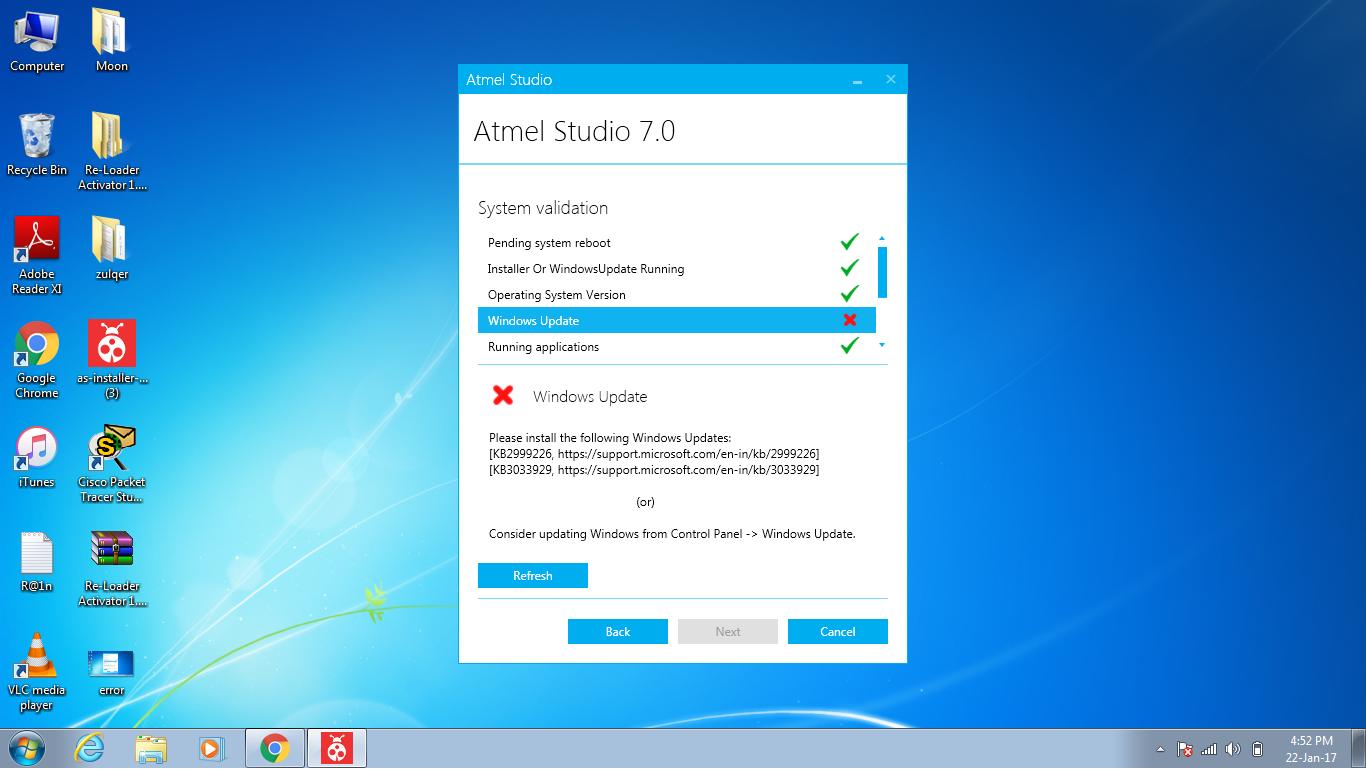Open the R@1n text file
This screenshot has width=1366, height=770.
(37, 562)
